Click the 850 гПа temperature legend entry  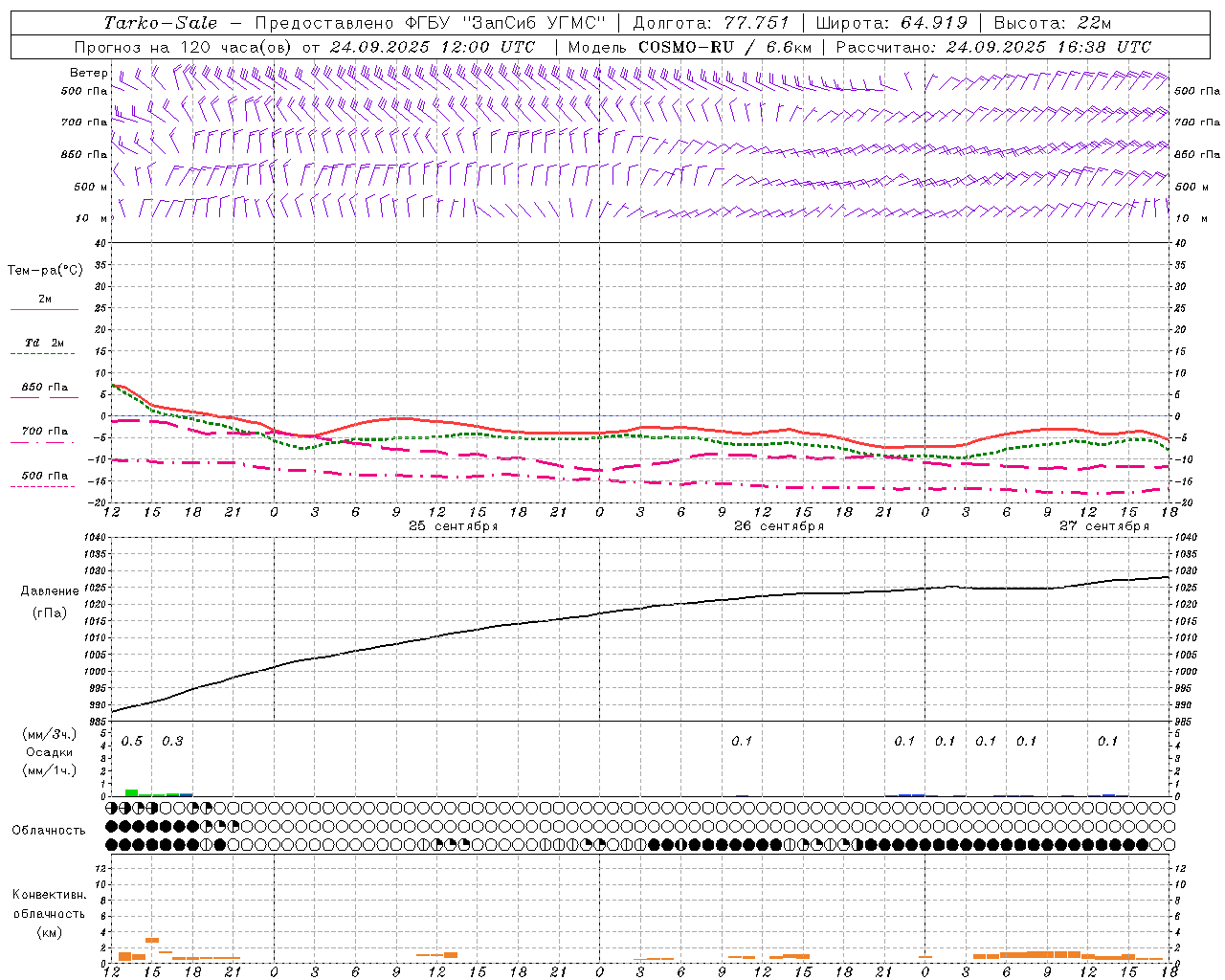(45, 388)
